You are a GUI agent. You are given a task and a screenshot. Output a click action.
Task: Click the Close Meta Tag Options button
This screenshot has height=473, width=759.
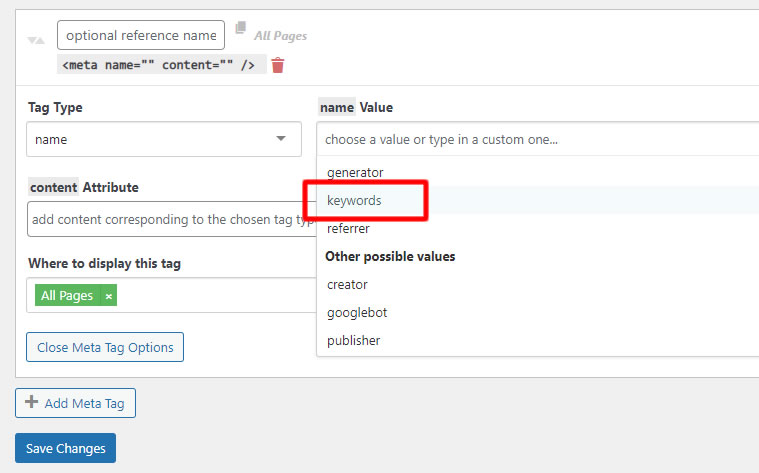[x=105, y=347]
